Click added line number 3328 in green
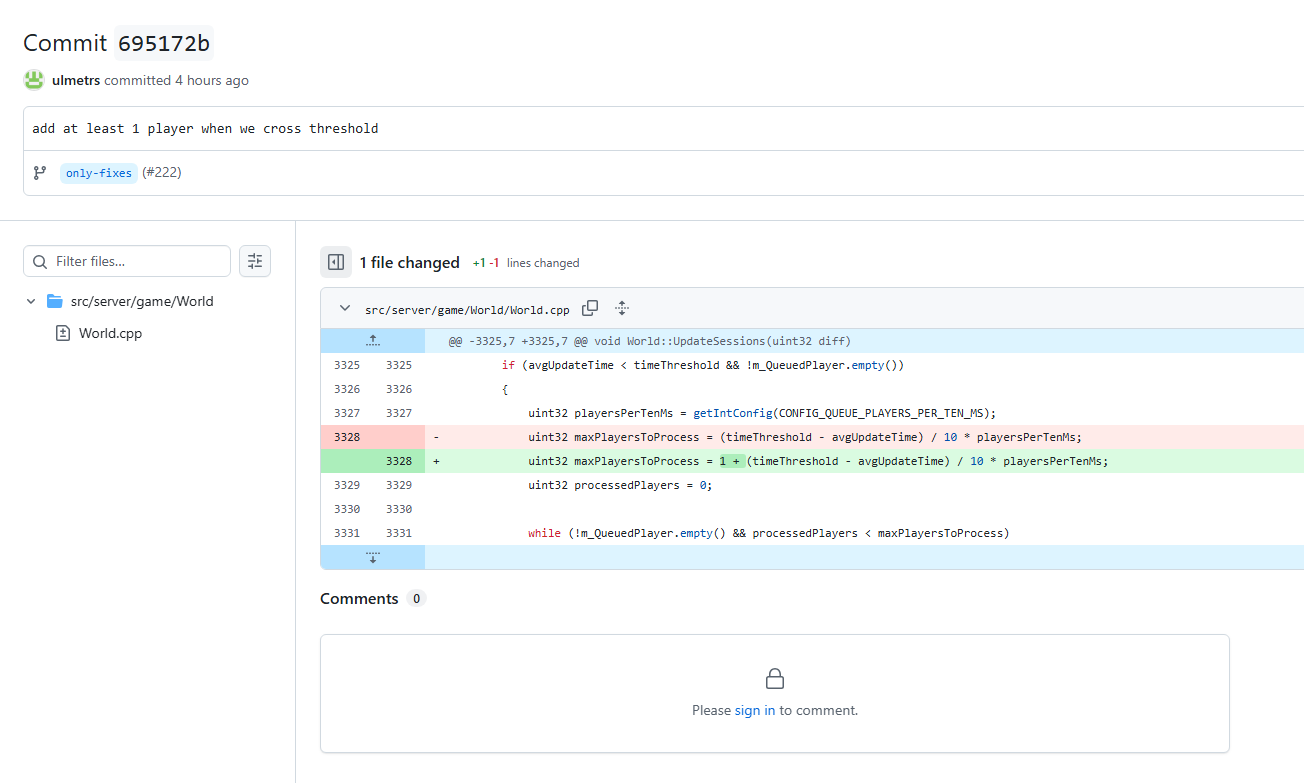 (399, 461)
